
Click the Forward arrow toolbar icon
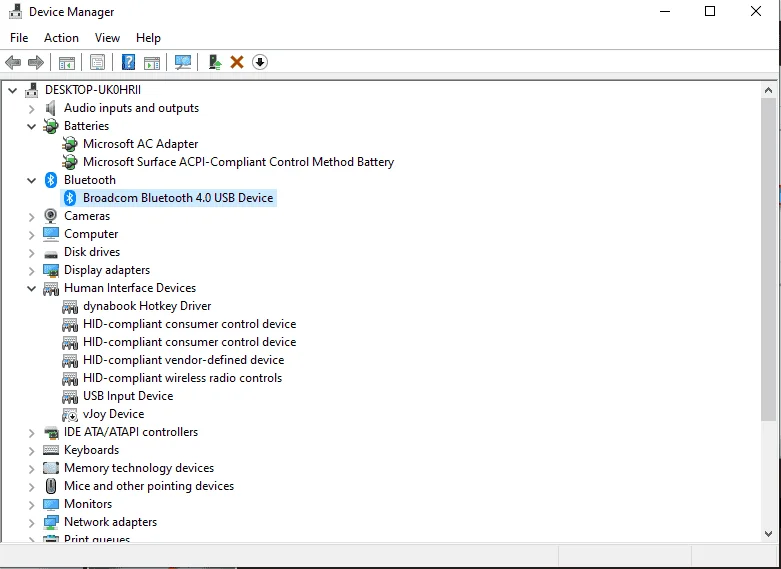pyautogui.click(x=36, y=62)
